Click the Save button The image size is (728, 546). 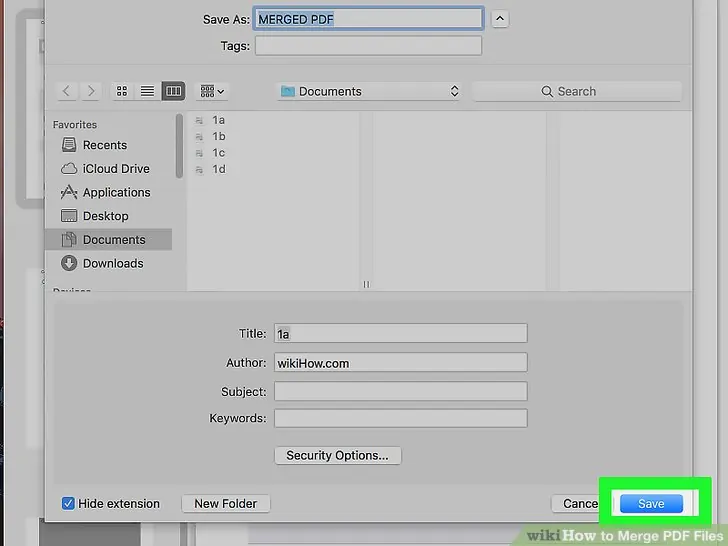coord(650,504)
